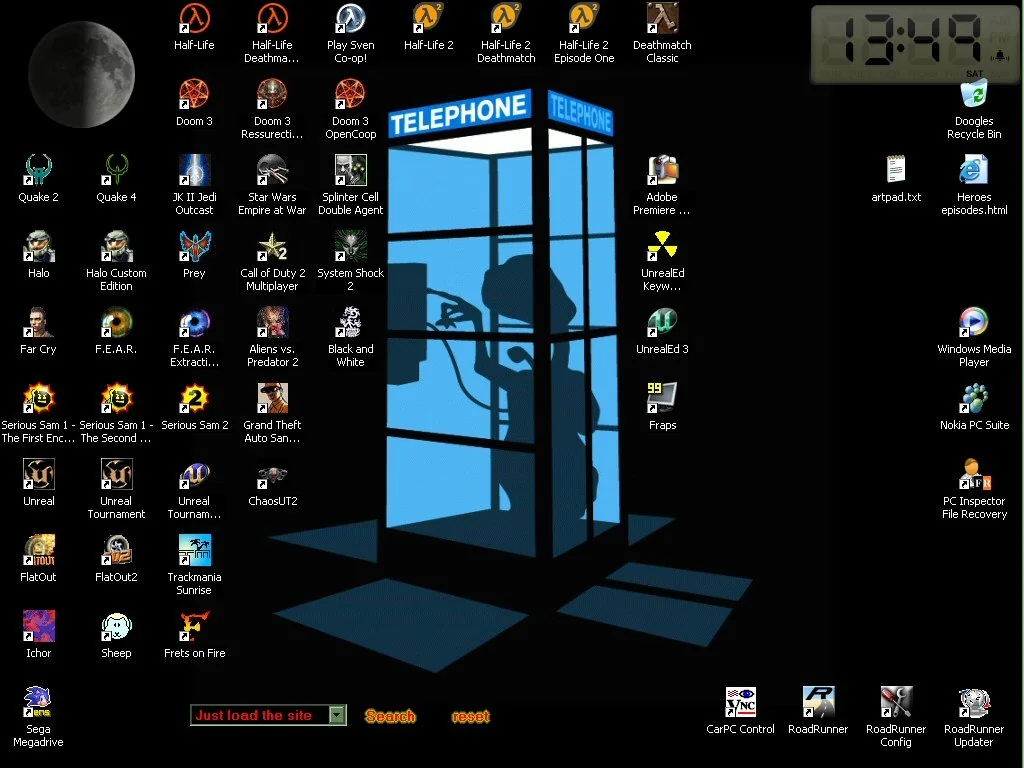The height and width of the screenshot is (768, 1024).
Task: Launch PC Inspector File Recovery
Action: point(974,475)
